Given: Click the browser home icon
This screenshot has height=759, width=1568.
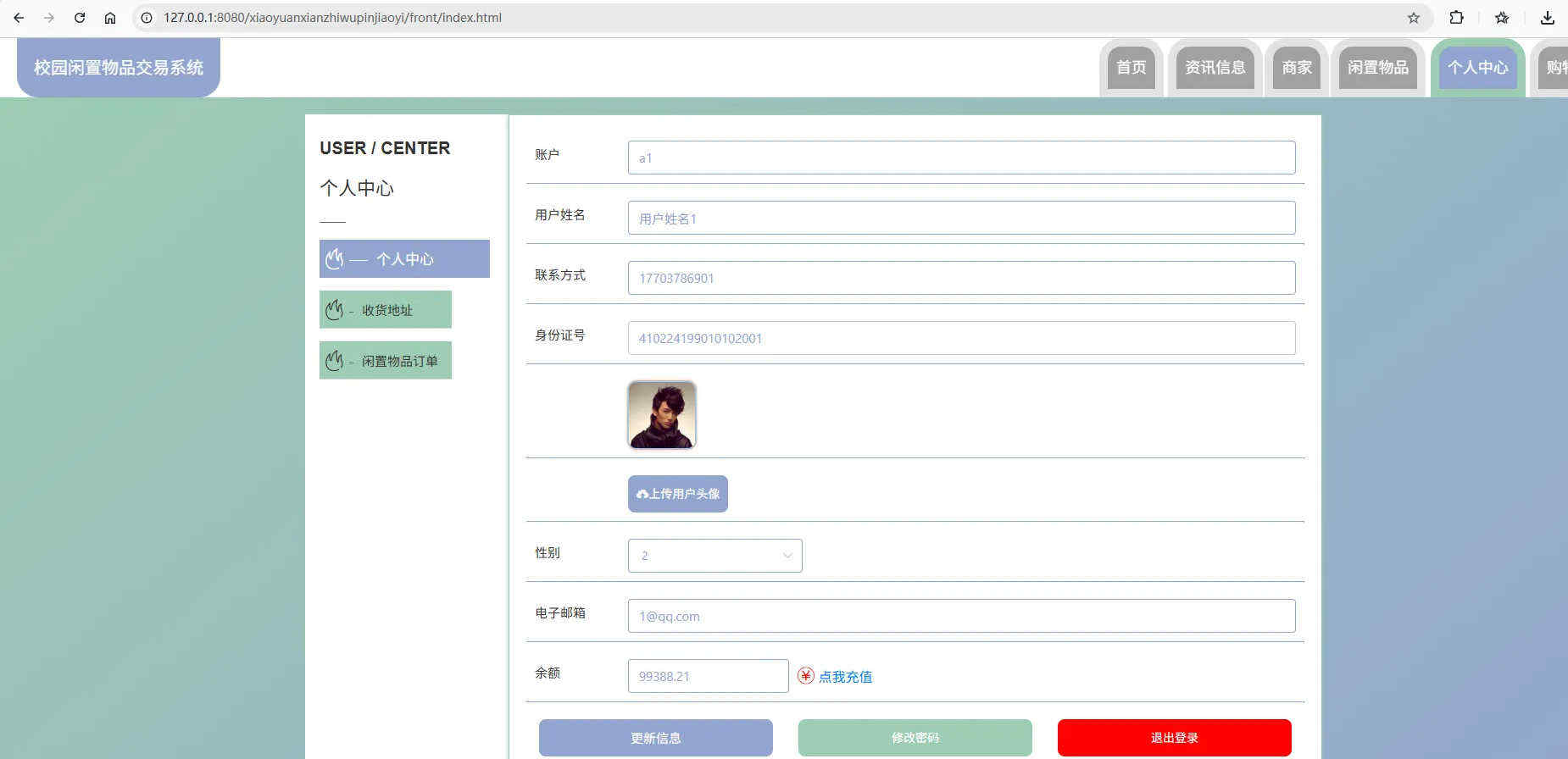Looking at the screenshot, I should tap(110, 18).
